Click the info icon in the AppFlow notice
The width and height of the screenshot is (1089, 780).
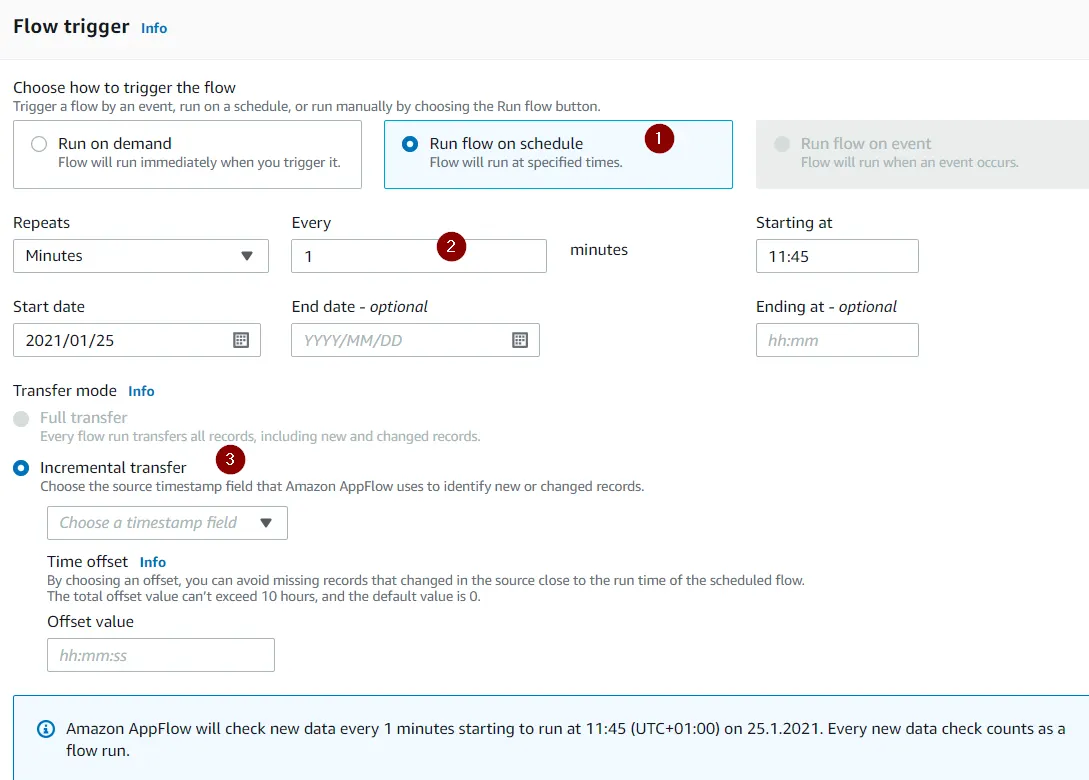coord(46,729)
